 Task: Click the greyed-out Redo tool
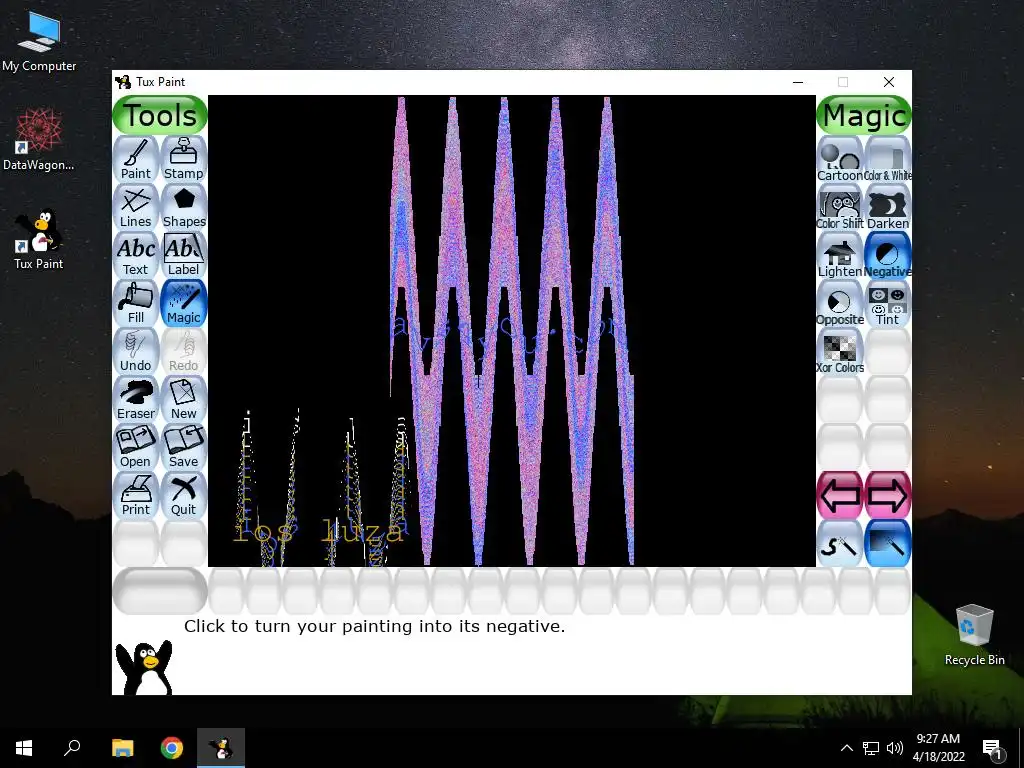[x=184, y=351]
